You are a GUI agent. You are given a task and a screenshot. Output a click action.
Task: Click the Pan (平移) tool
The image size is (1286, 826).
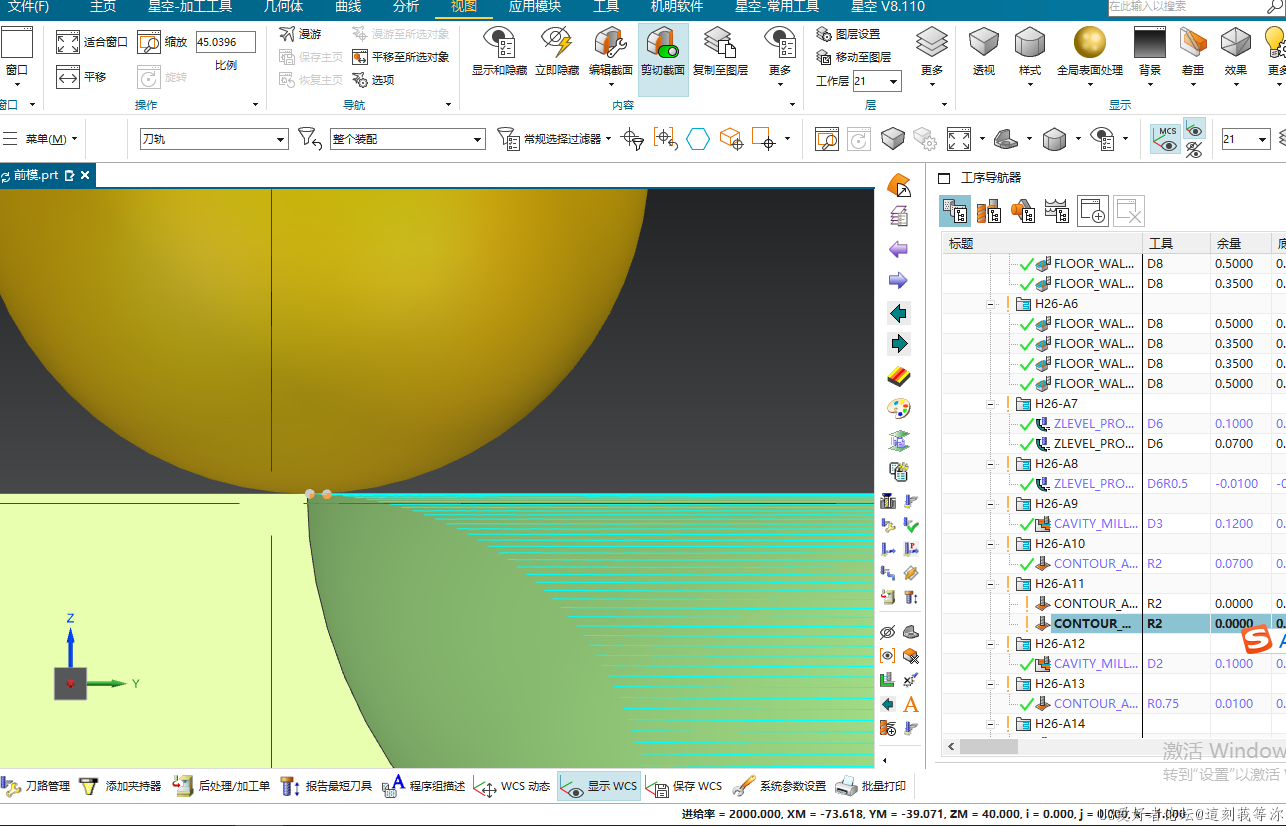coord(82,77)
